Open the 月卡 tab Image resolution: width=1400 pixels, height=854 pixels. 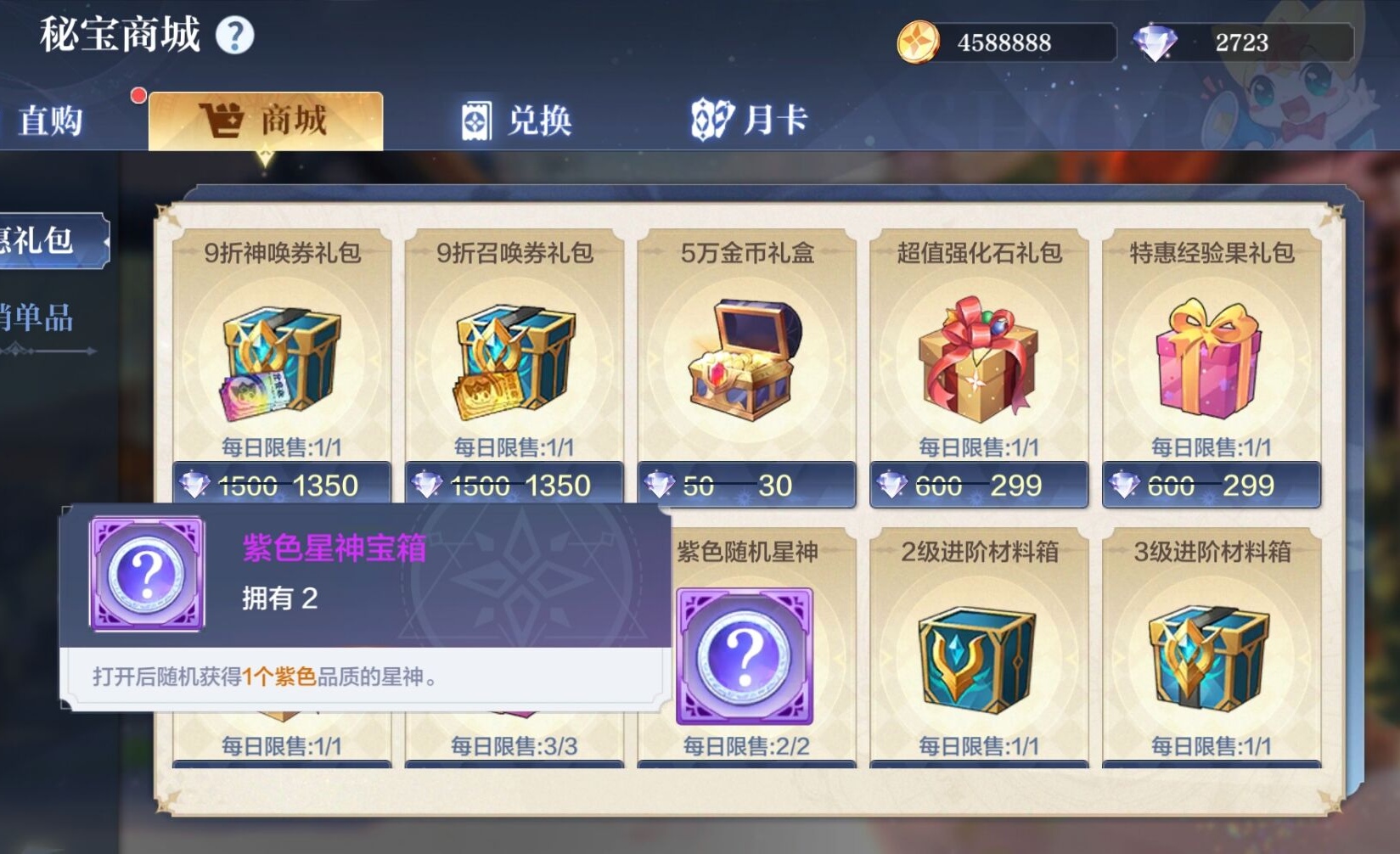tap(750, 119)
